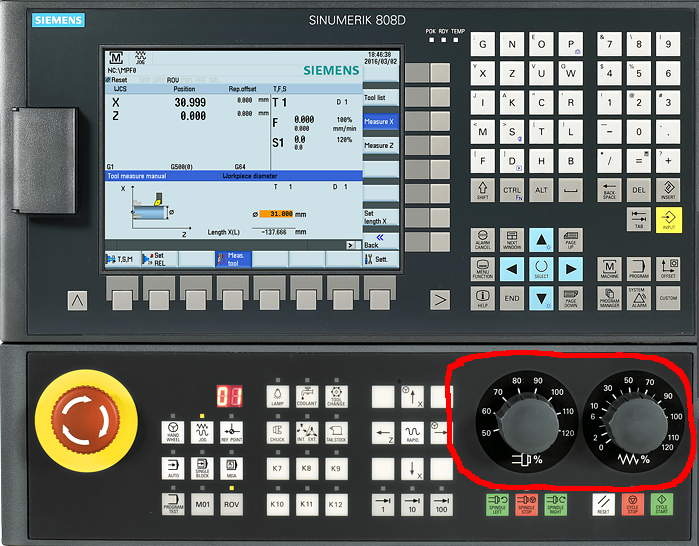Image resolution: width=699 pixels, height=546 pixels.
Task: Click the MENU FUNCTION key
Action: point(482,269)
